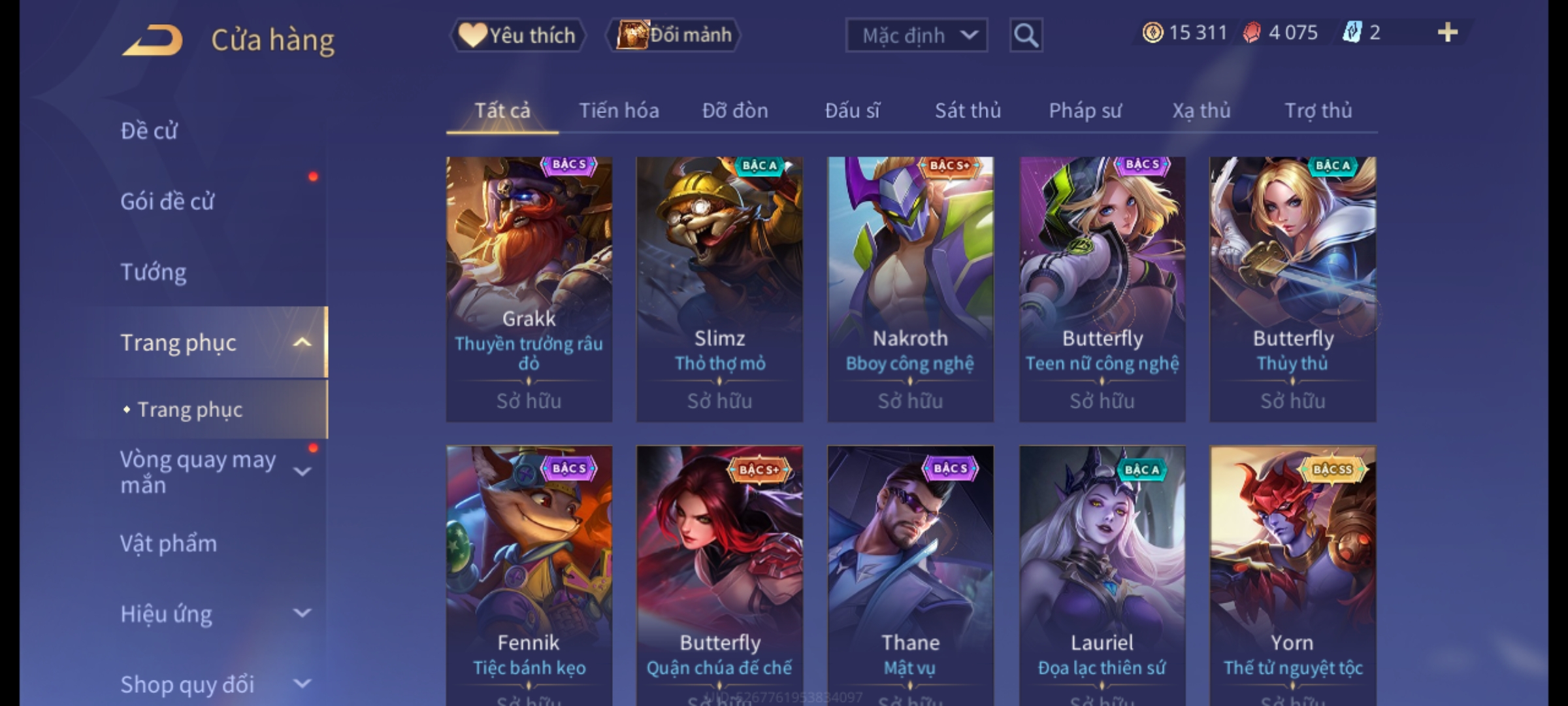The image size is (1568, 706).
Task: Collapse the Trang phục sidebar section
Action: click(302, 343)
